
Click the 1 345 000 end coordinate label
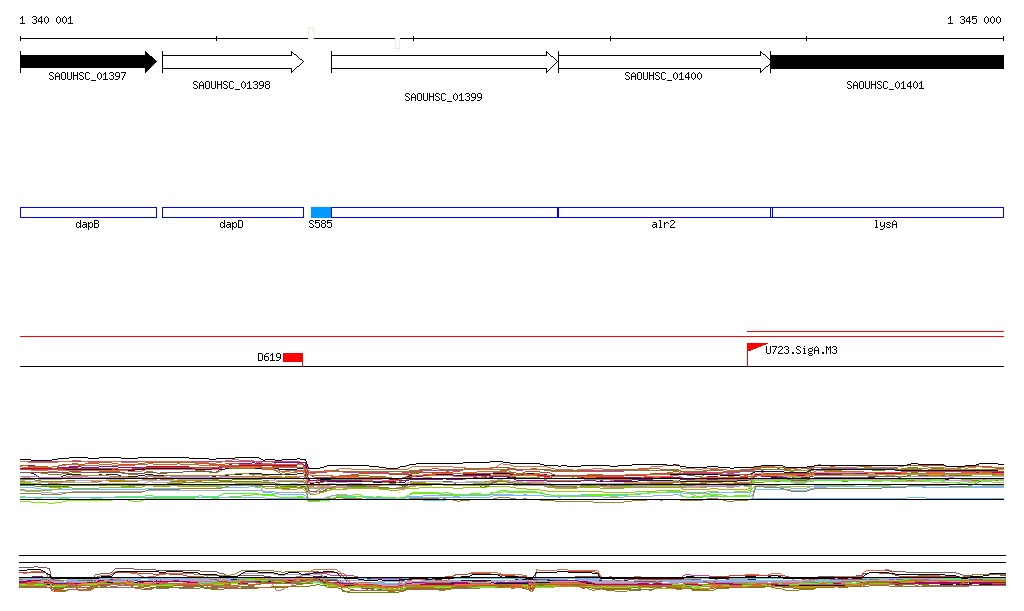(973, 20)
